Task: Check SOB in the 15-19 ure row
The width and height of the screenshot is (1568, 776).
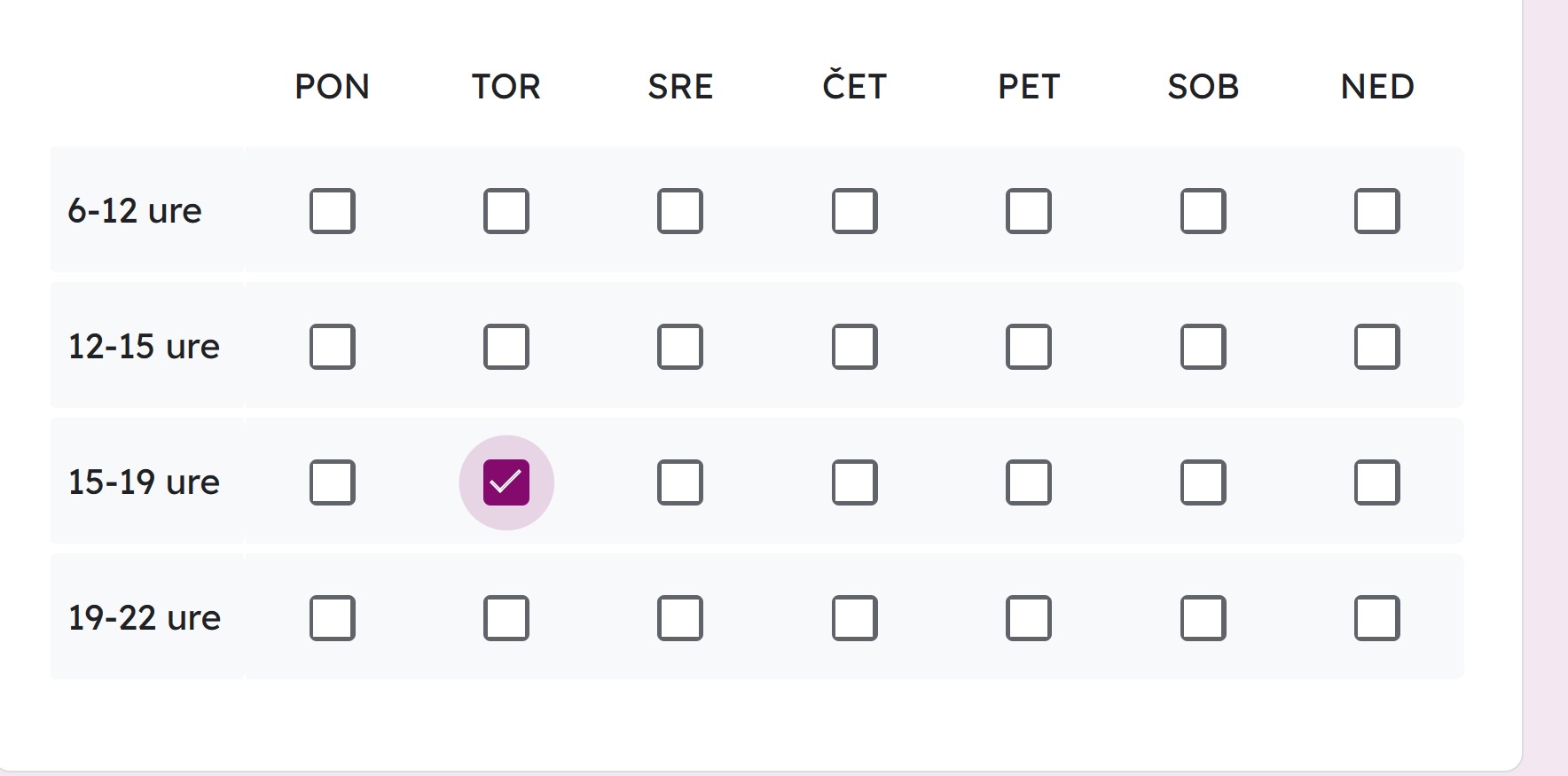Action: (x=1203, y=482)
